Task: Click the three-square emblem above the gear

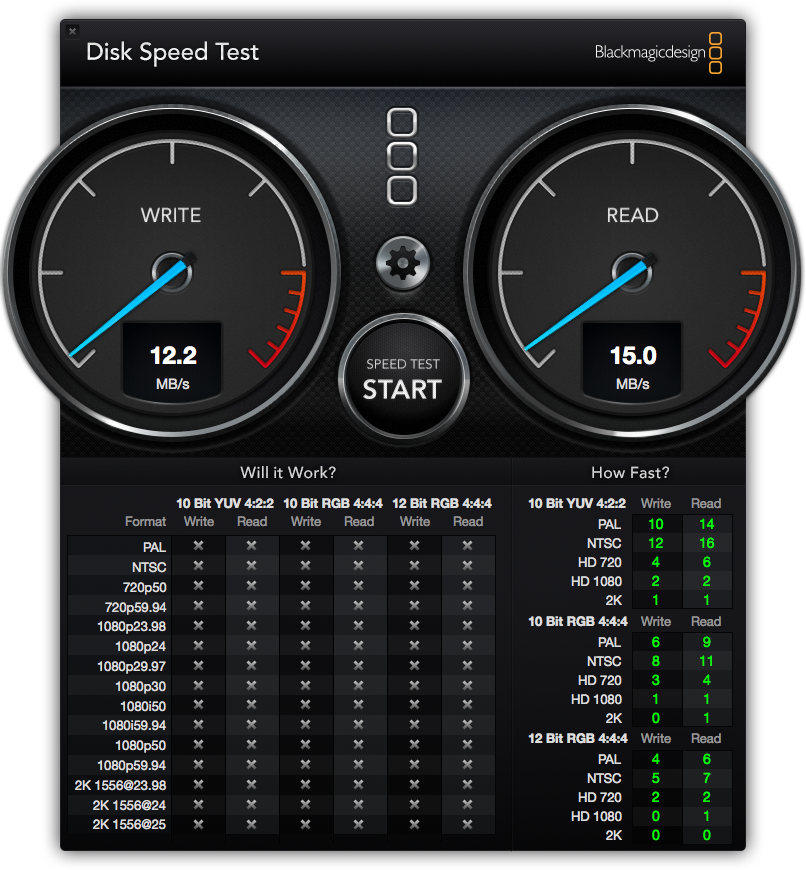Action: [x=402, y=157]
